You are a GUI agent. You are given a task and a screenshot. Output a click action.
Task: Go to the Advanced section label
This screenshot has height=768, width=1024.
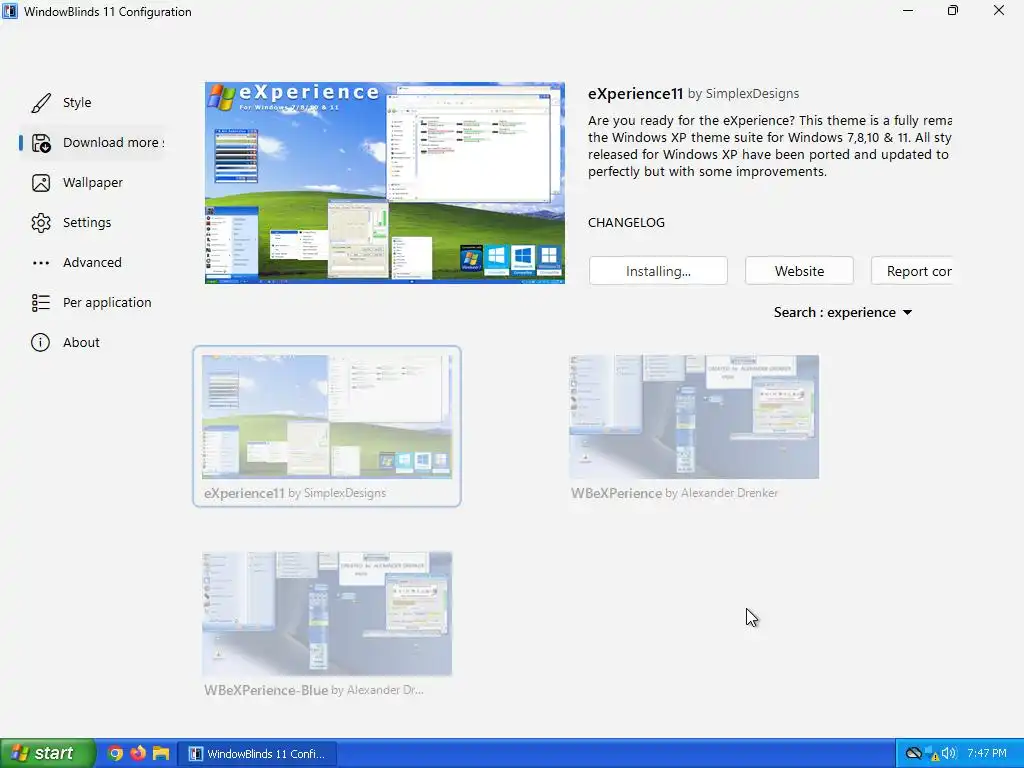pos(92,263)
